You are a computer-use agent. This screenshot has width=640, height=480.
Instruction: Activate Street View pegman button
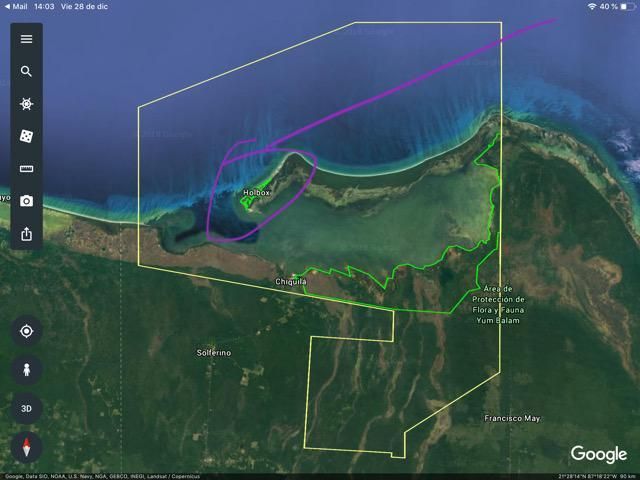[x=27, y=370]
